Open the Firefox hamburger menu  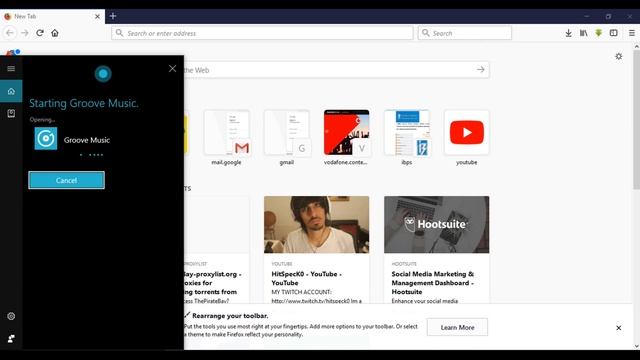click(631, 33)
